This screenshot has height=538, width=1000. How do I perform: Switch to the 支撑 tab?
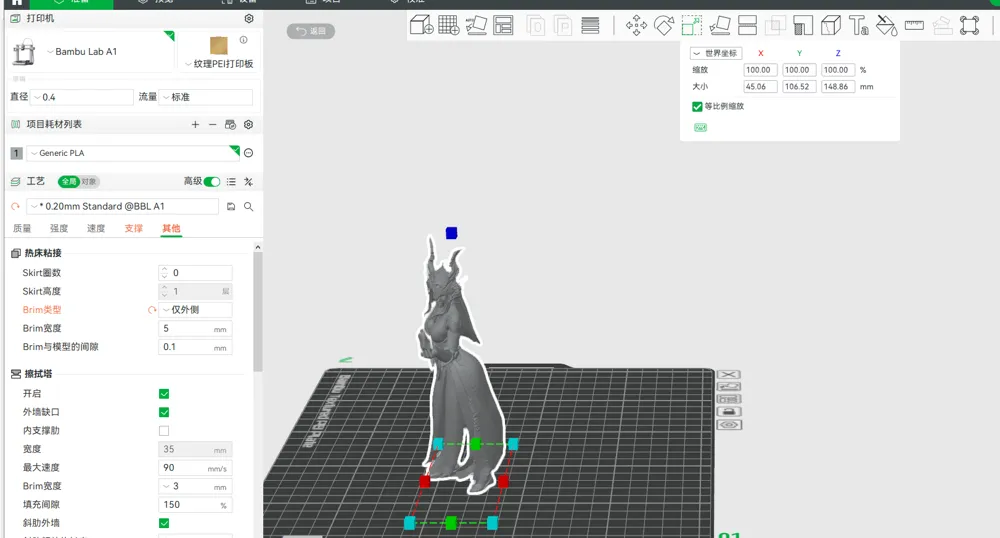134,228
